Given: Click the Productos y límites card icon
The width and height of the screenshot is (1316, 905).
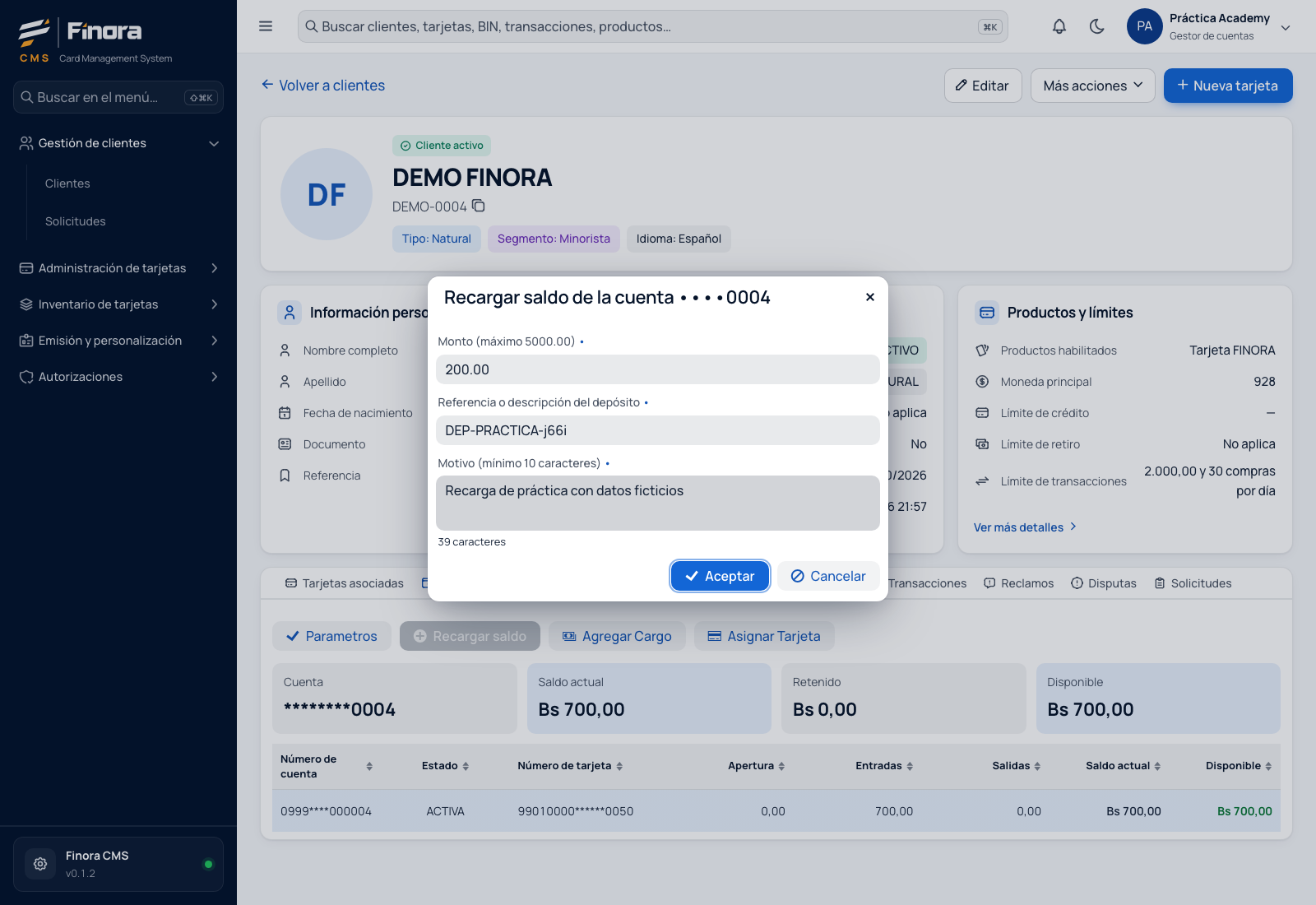Looking at the screenshot, I should [x=987, y=313].
